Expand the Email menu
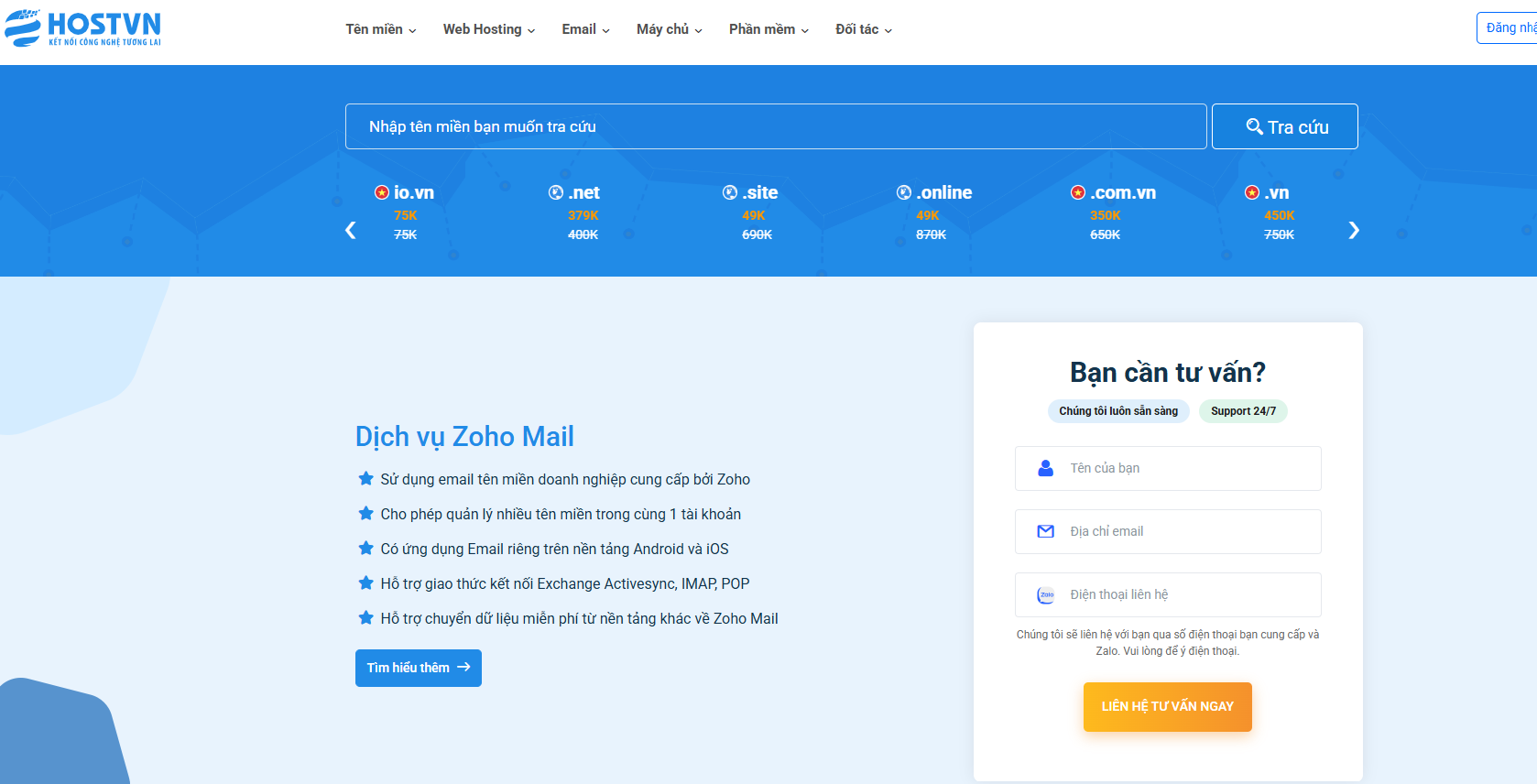Screen dimensions: 1537x784 point(586,29)
